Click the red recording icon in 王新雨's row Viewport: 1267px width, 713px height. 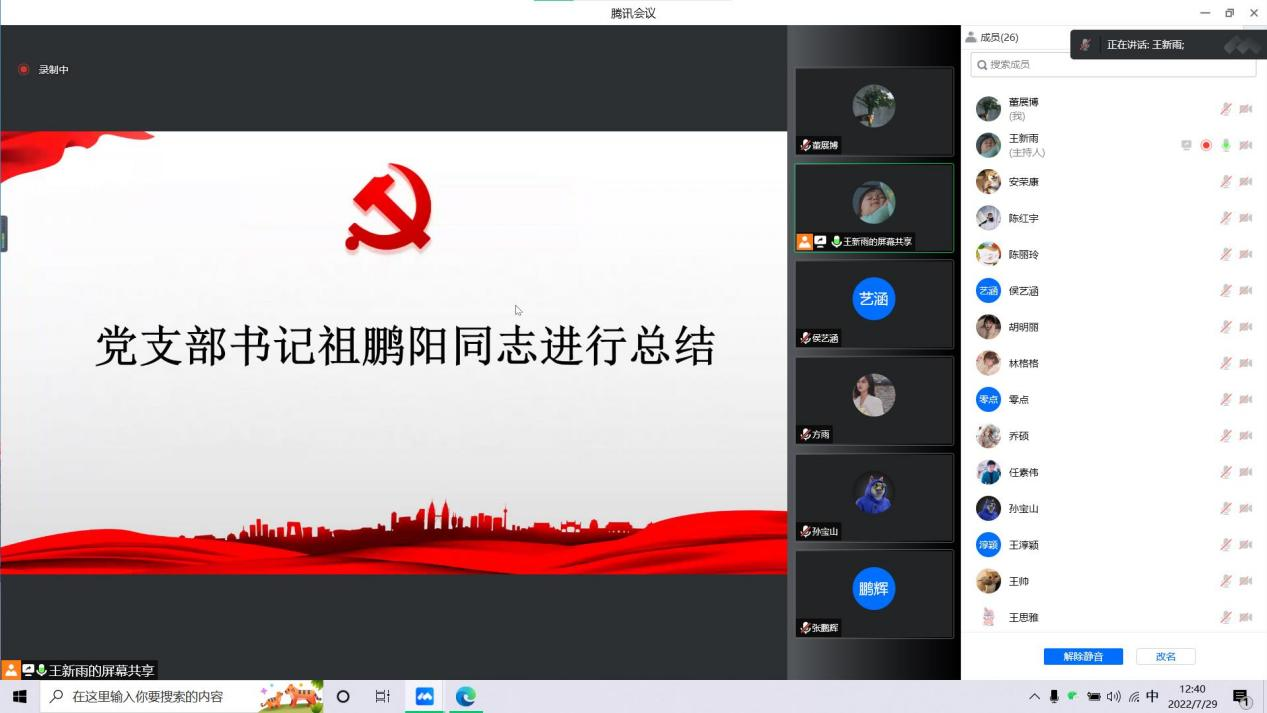click(1206, 145)
